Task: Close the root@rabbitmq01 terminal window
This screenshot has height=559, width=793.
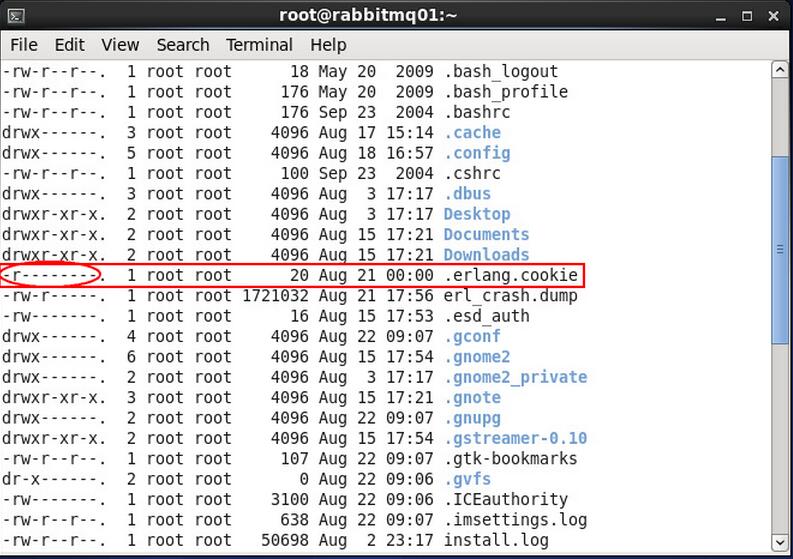Action: point(771,16)
